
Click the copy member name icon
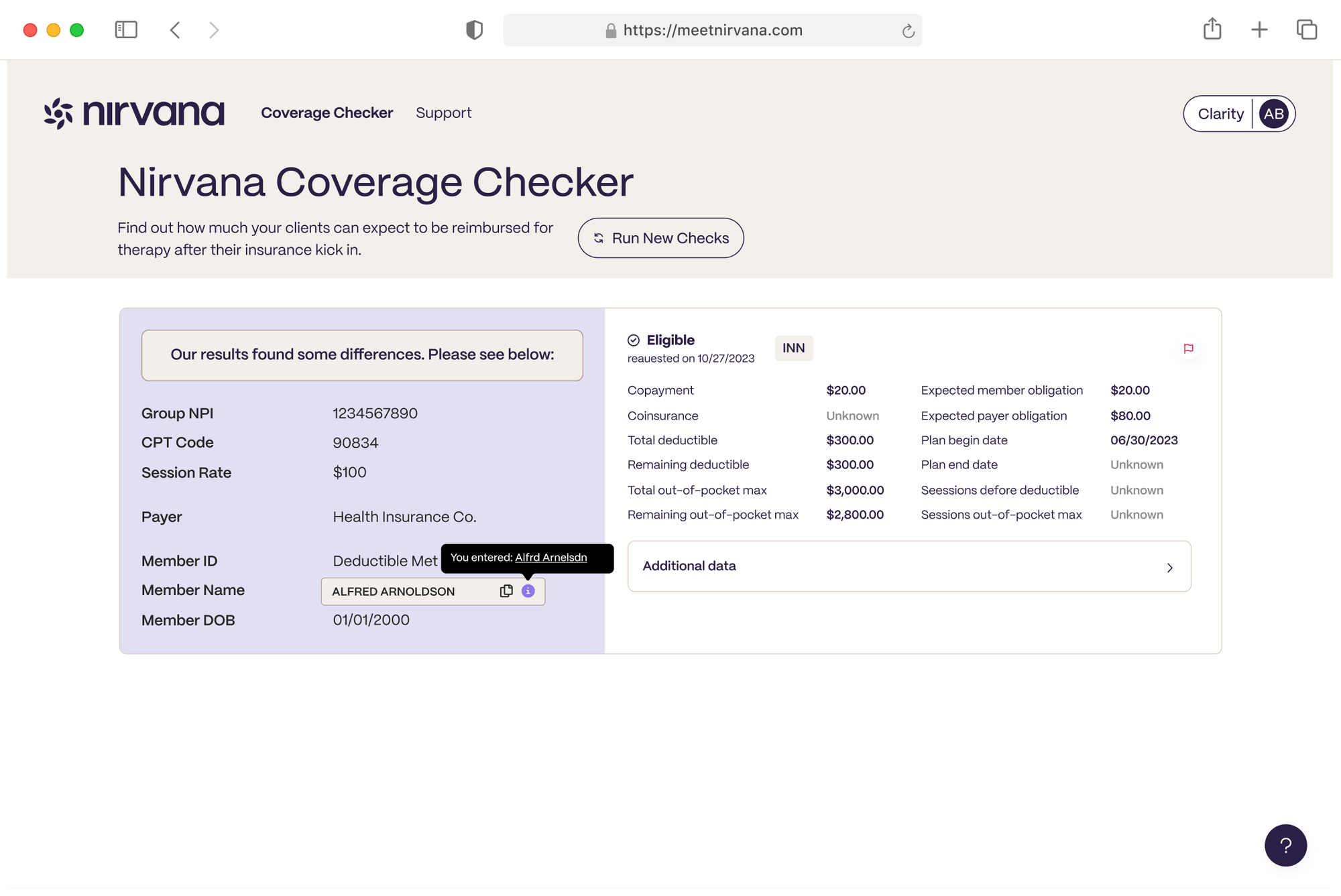click(506, 591)
